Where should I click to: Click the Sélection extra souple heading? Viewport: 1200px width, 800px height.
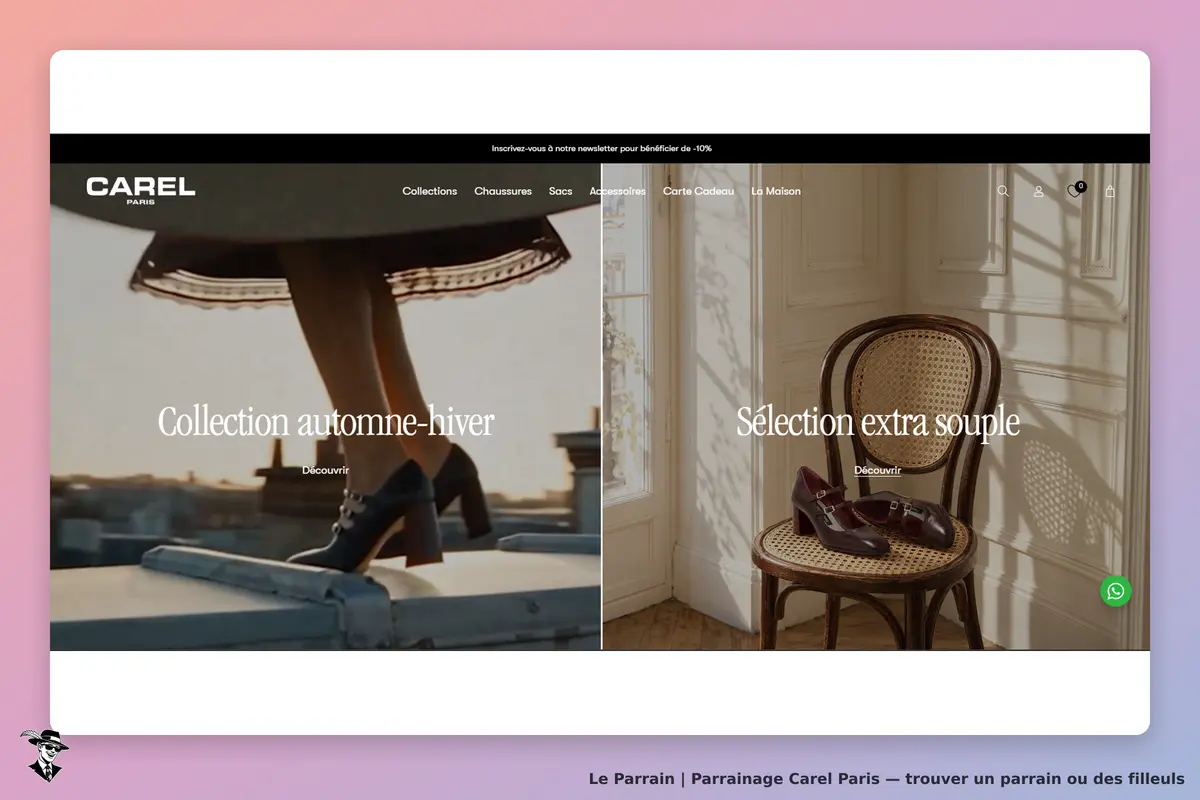[878, 421]
